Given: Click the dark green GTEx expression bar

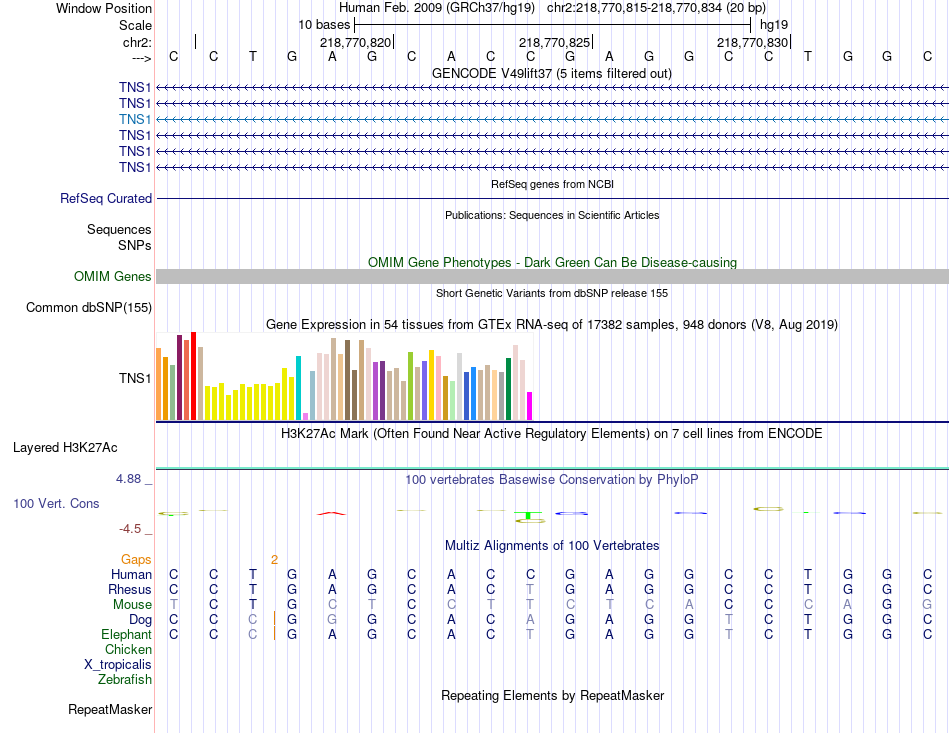Looking at the screenshot, I should (508, 389).
